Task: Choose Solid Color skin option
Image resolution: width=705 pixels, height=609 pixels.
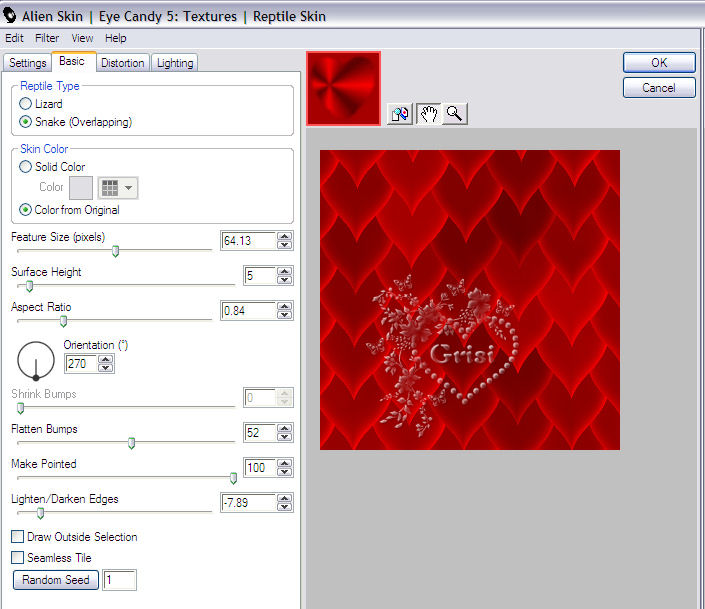Action: (26, 167)
